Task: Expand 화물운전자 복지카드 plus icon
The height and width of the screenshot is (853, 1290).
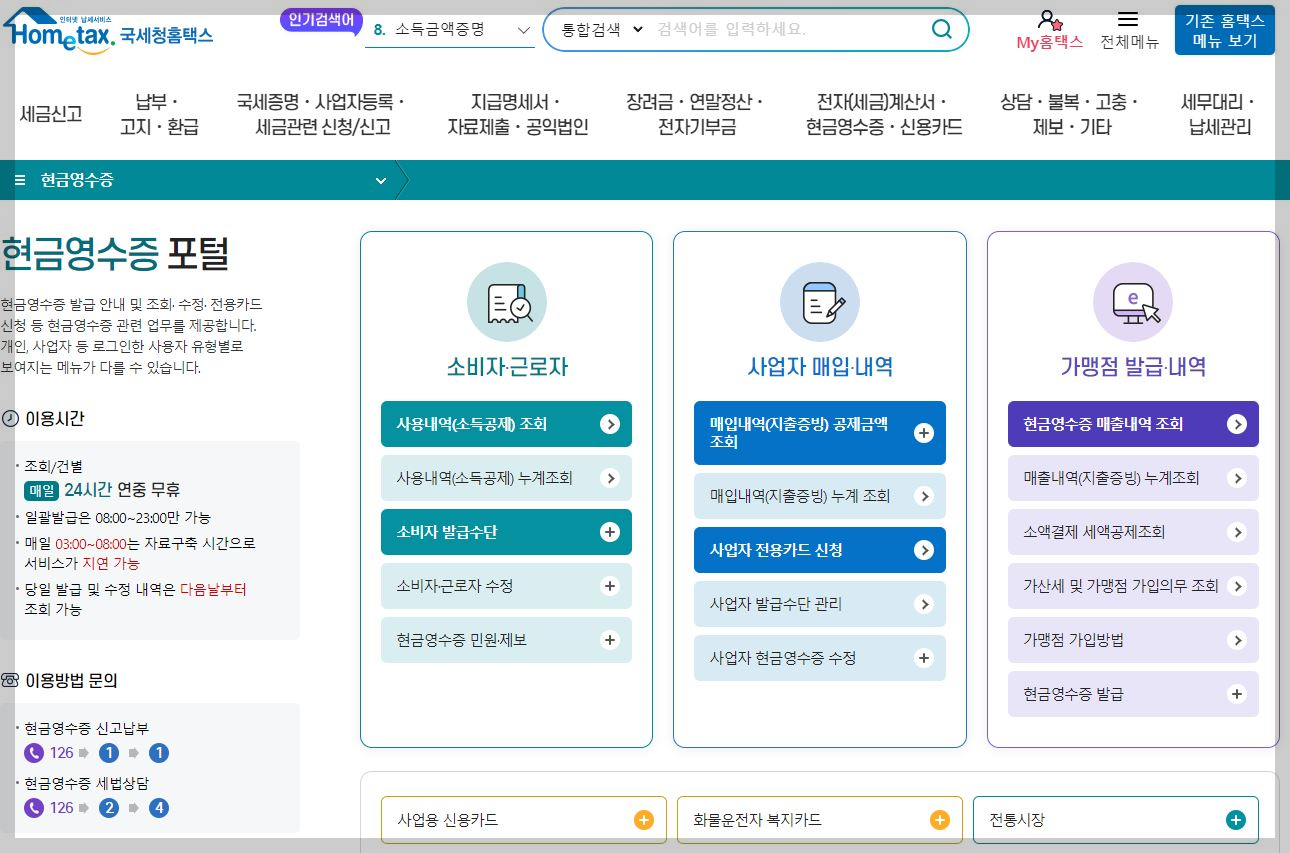Action: point(940,820)
